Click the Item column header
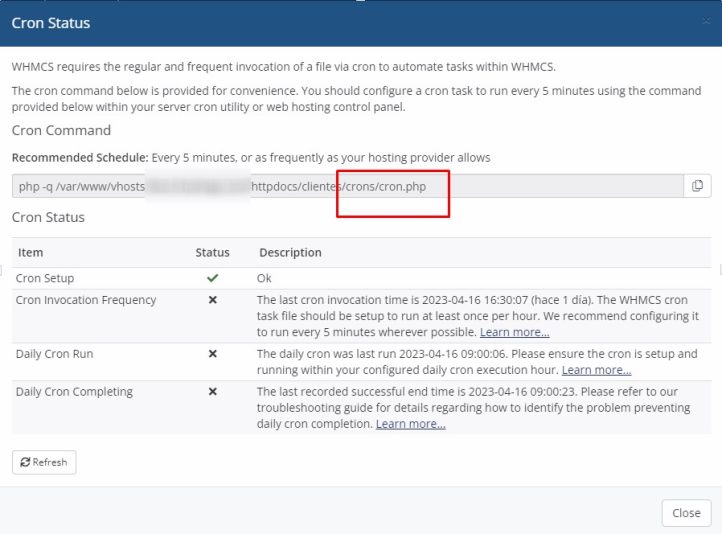The width and height of the screenshot is (722, 534). [x=31, y=253]
